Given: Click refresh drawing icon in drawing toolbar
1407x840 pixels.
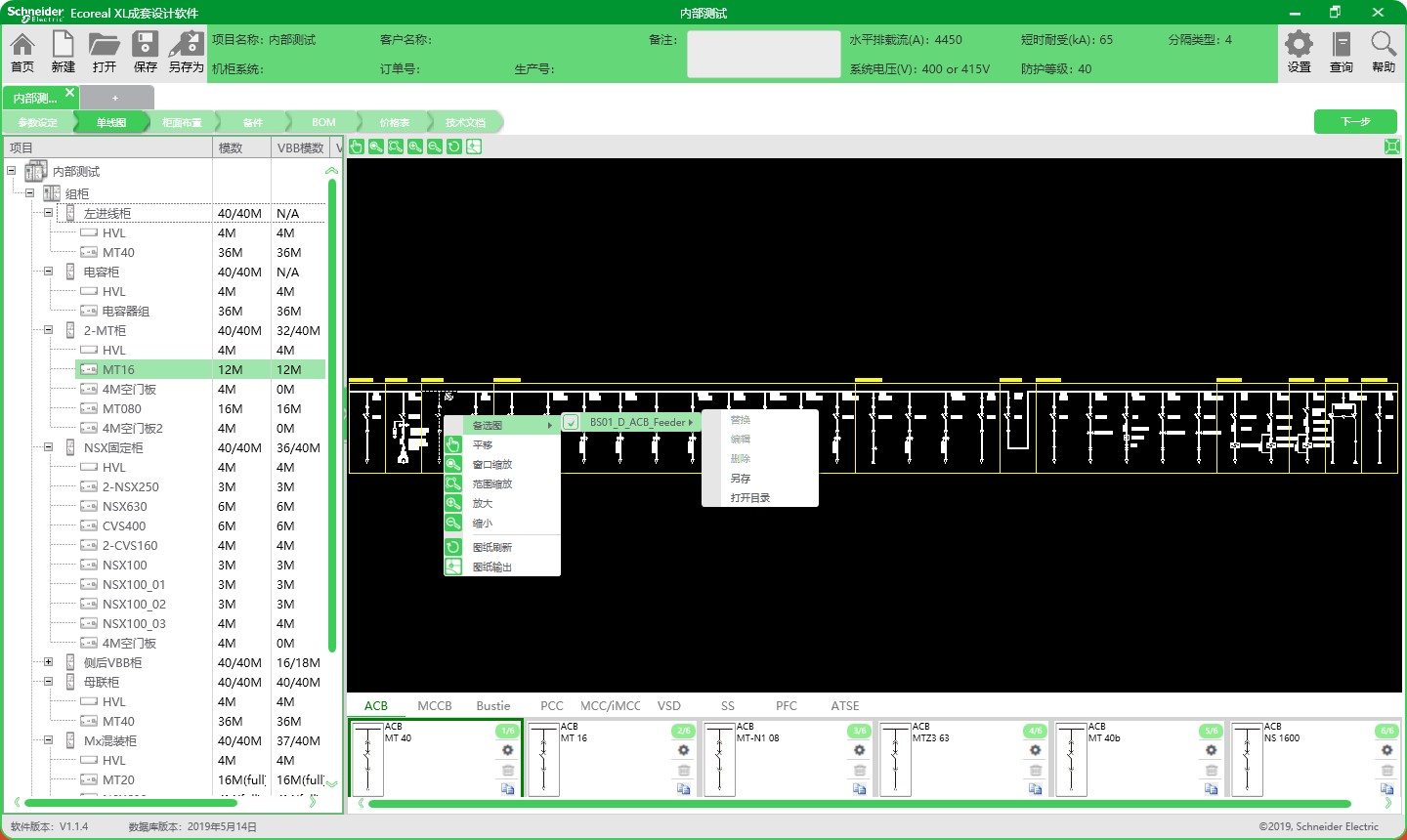Looking at the screenshot, I should (454, 147).
